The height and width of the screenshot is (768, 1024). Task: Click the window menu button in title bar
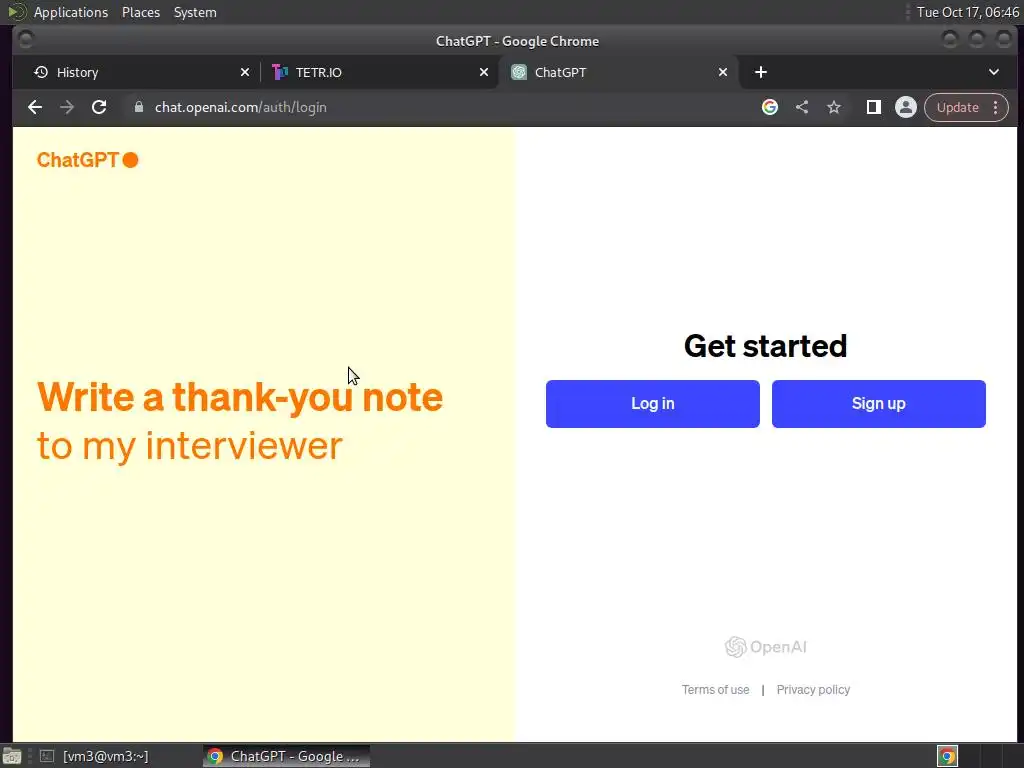pyautogui.click(x=26, y=40)
